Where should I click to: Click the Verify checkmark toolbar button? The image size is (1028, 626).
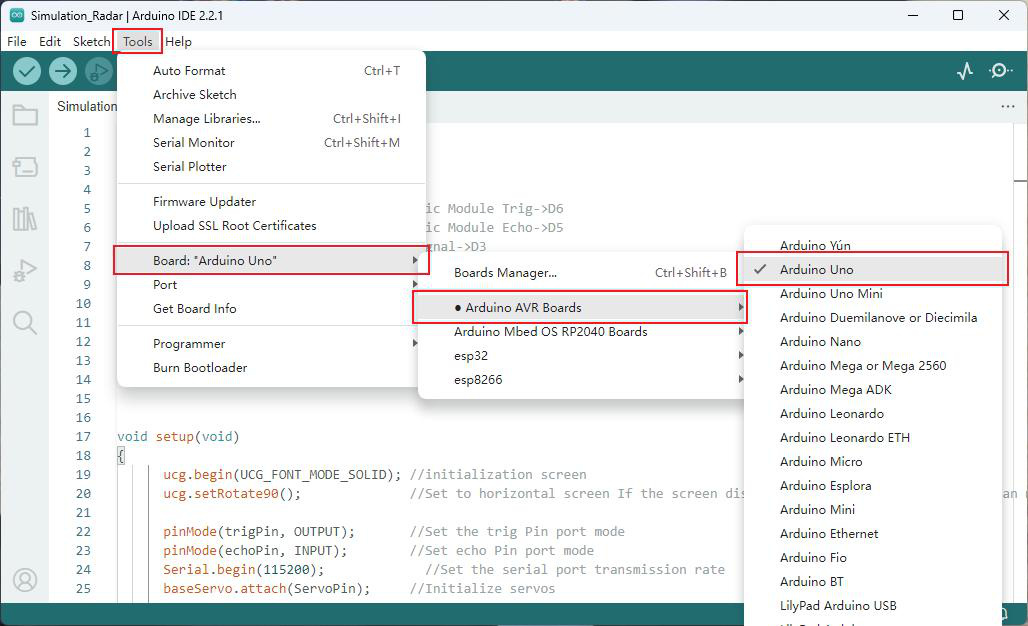click(27, 71)
